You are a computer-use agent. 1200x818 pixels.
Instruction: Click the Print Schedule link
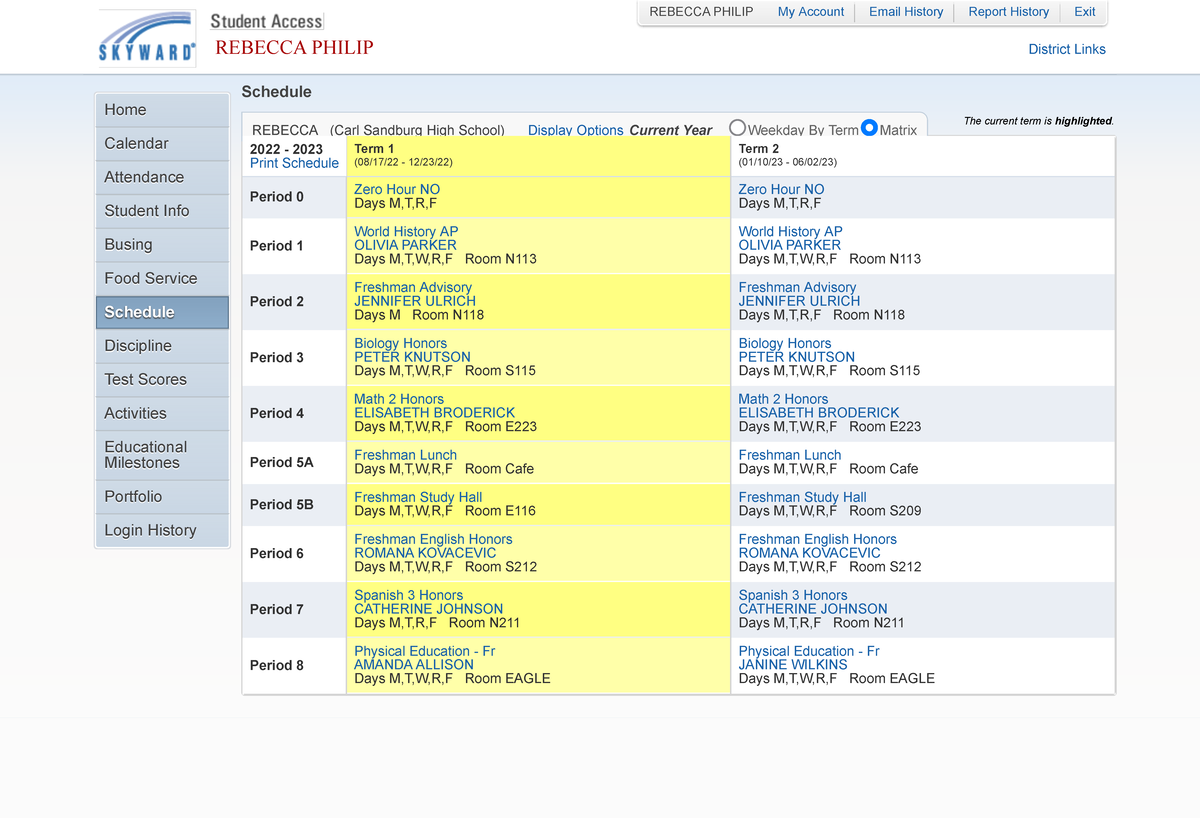point(294,163)
